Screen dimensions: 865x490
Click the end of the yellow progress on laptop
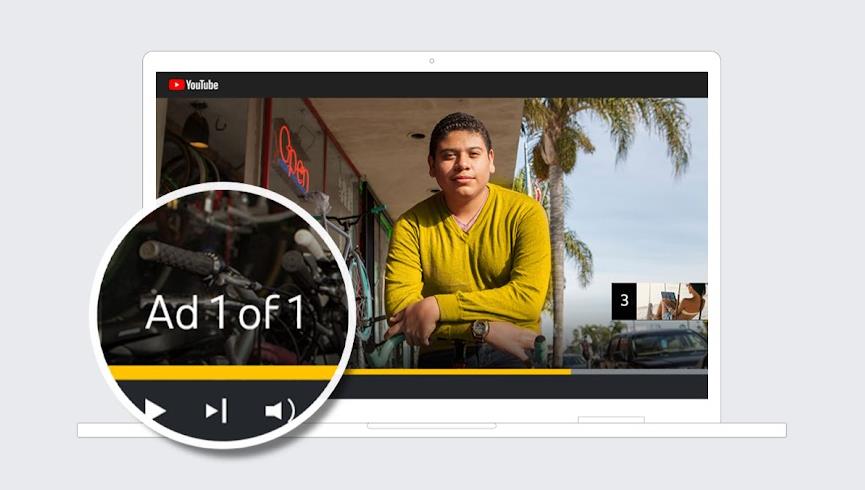coord(569,371)
